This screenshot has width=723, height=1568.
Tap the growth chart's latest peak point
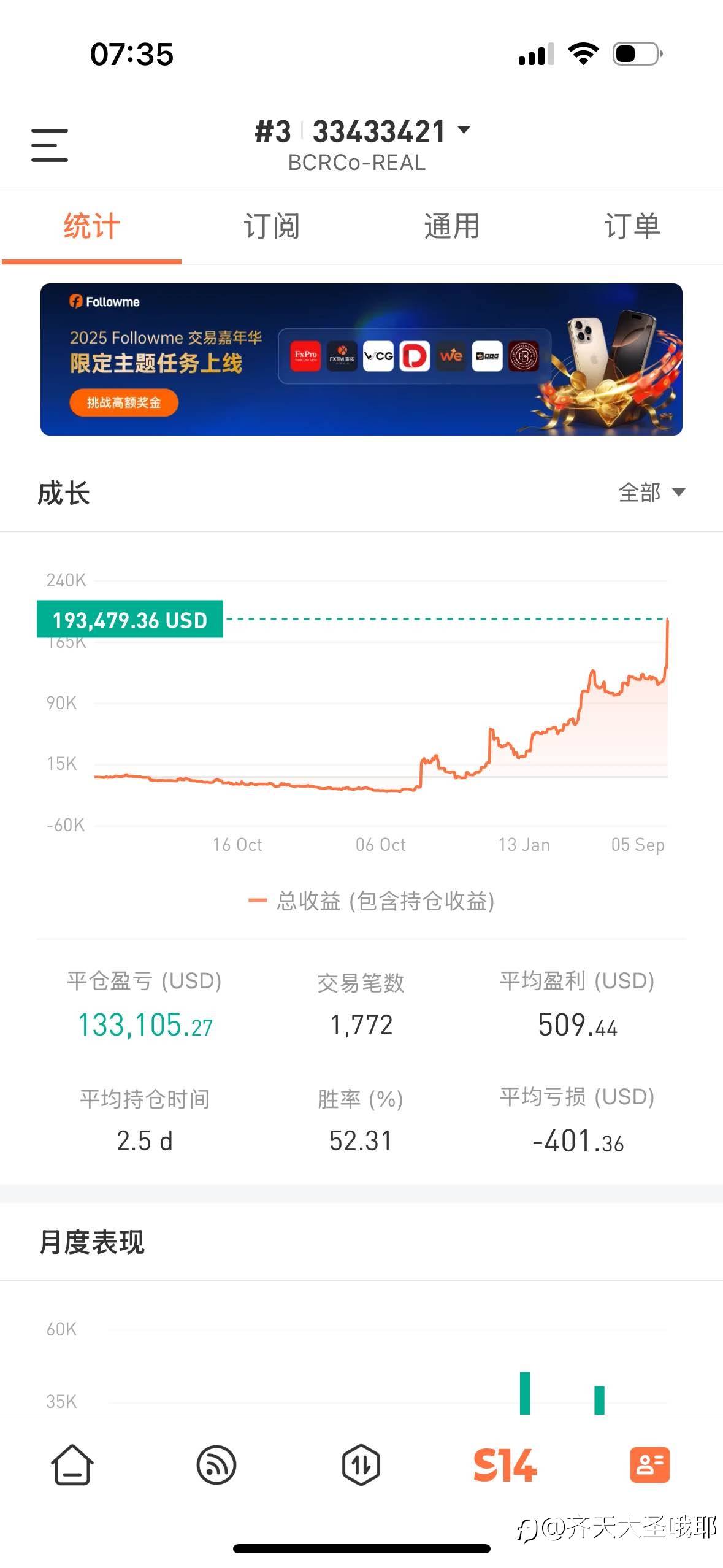pyautogui.click(x=667, y=621)
